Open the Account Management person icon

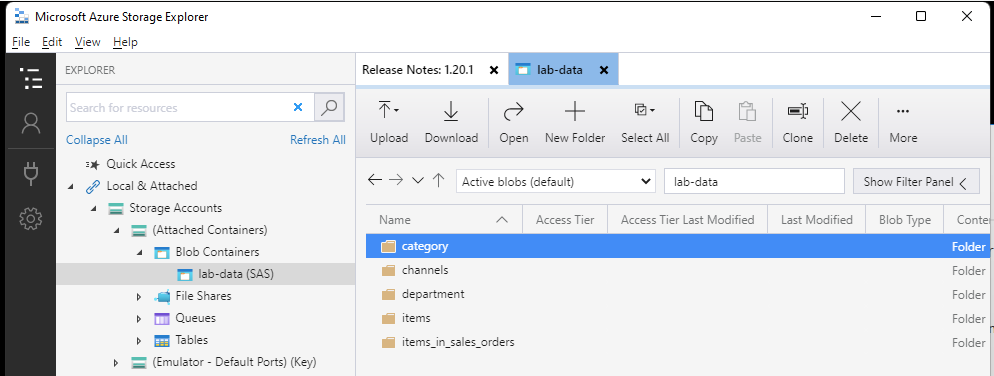[x=31, y=123]
